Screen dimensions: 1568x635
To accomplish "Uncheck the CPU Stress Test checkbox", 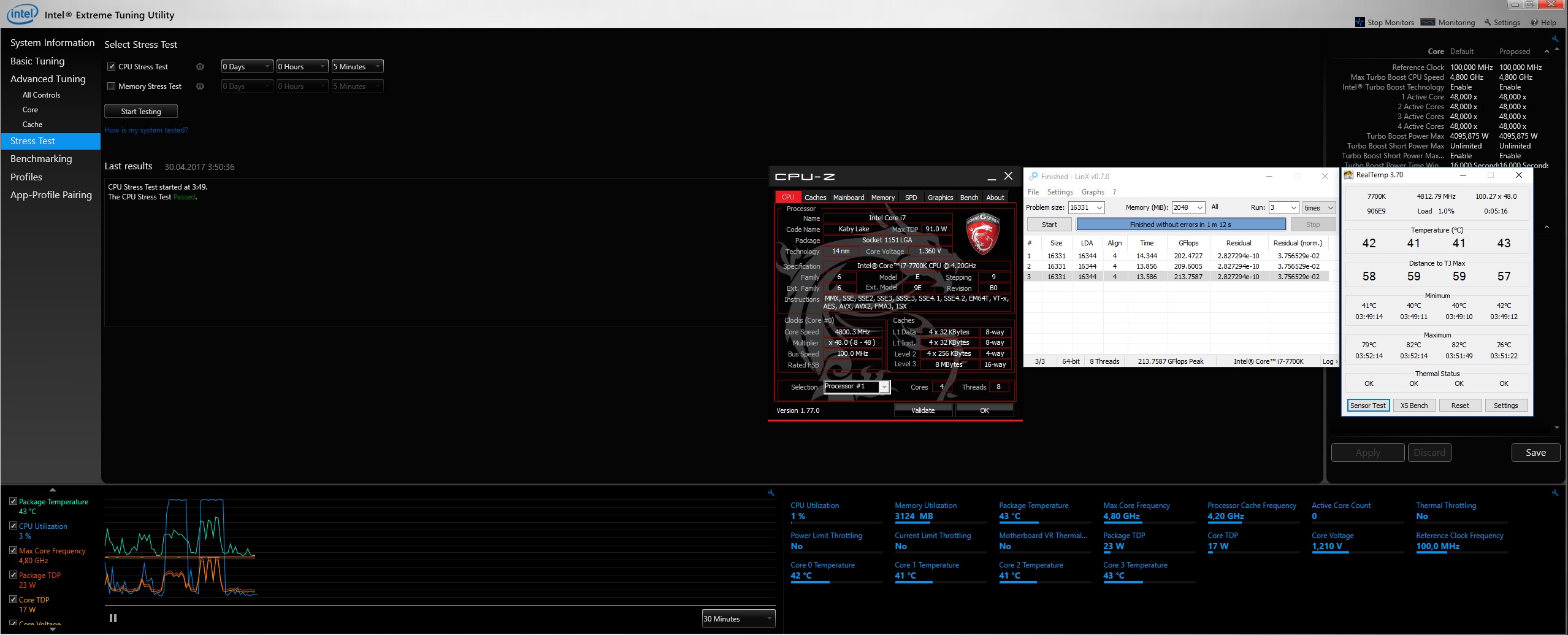I will click(112, 67).
